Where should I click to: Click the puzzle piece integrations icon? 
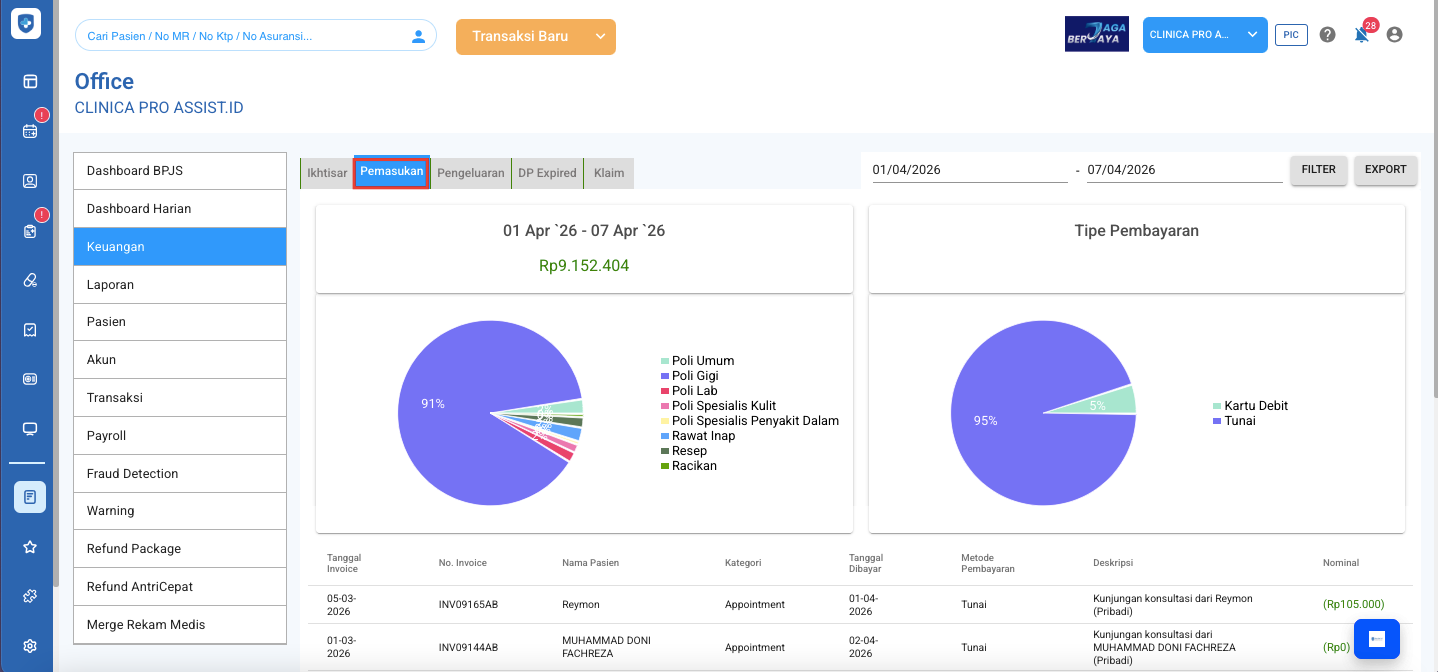[30, 596]
